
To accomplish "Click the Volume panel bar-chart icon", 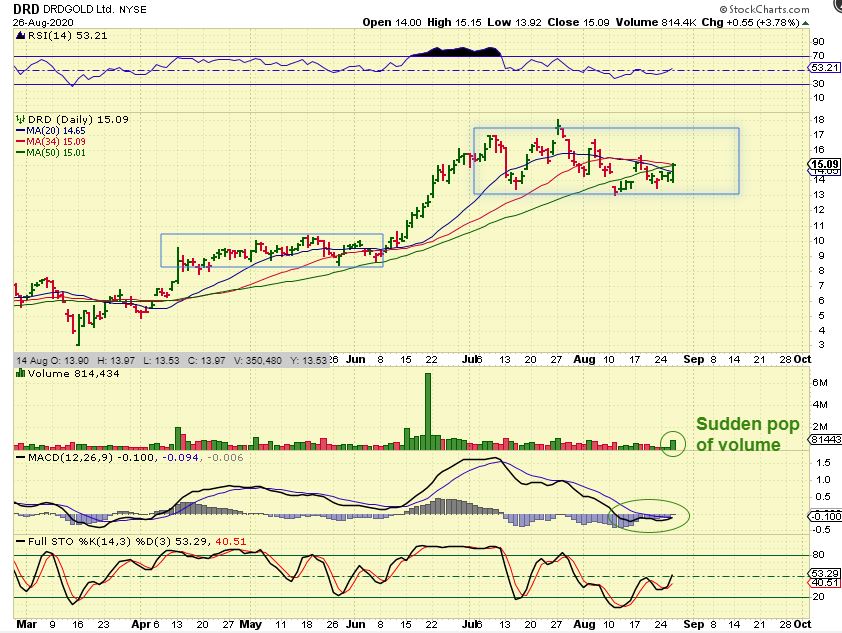I will 20,373.
